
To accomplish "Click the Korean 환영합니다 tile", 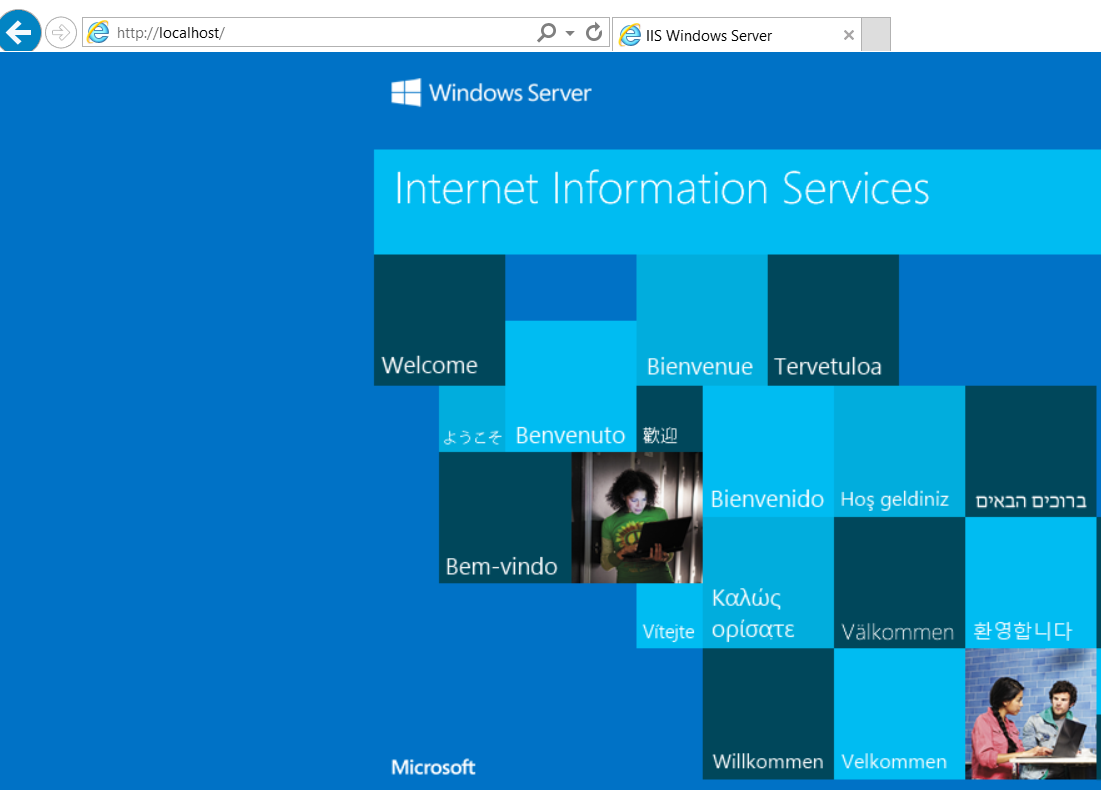I will coord(1031,583).
